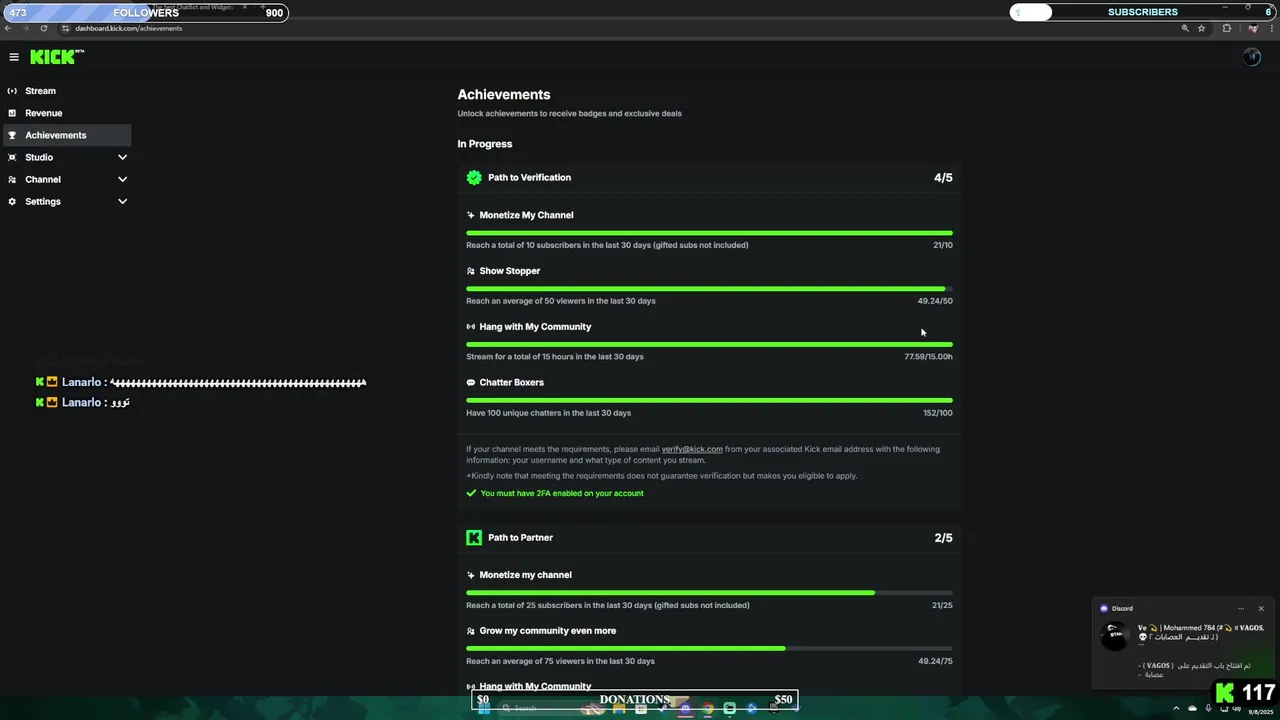
Task: Click the 2FA enabled checkmark icon
Action: [x=471, y=493]
